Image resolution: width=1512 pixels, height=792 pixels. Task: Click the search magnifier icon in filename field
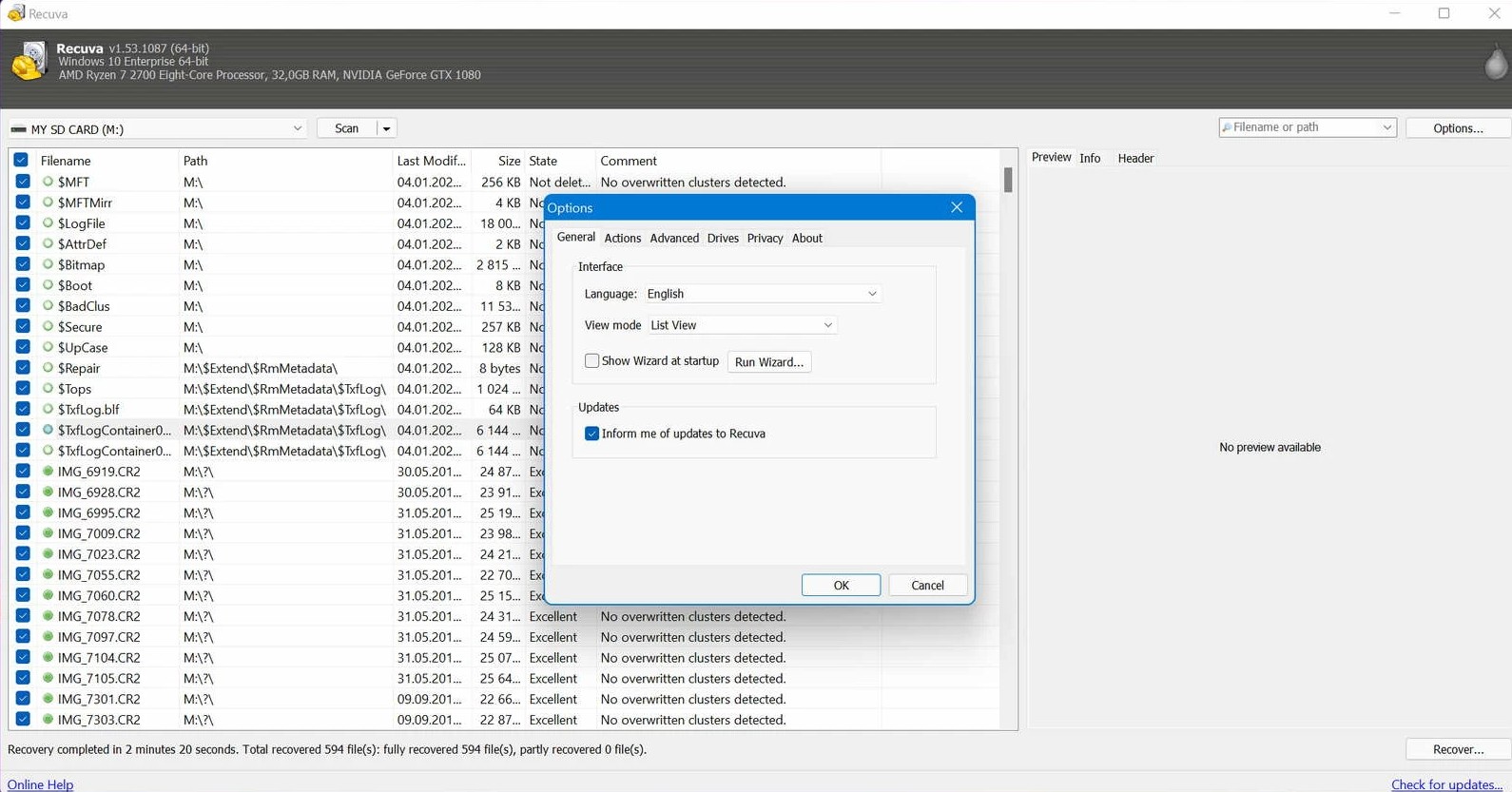pos(1227,127)
